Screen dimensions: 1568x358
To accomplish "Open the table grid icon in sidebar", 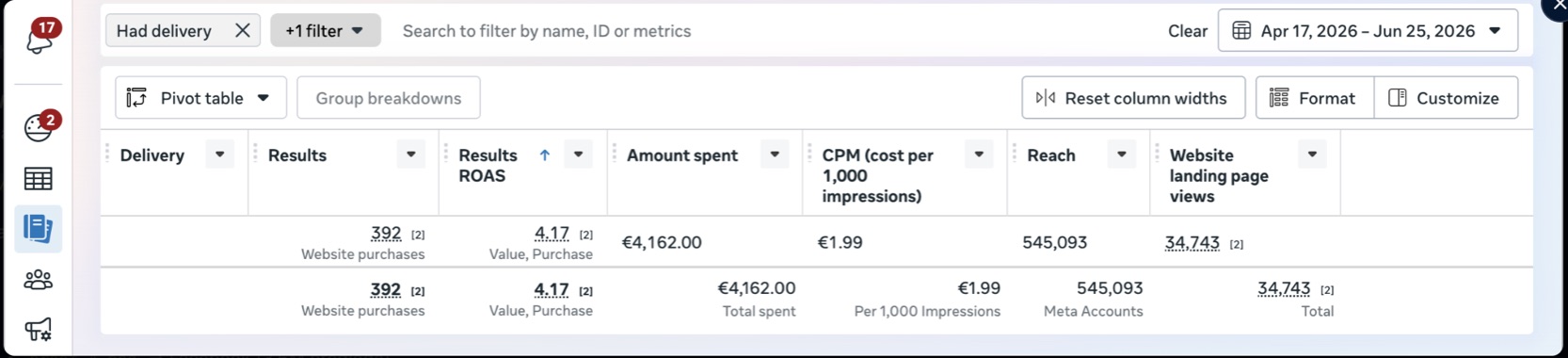I will 39,179.
